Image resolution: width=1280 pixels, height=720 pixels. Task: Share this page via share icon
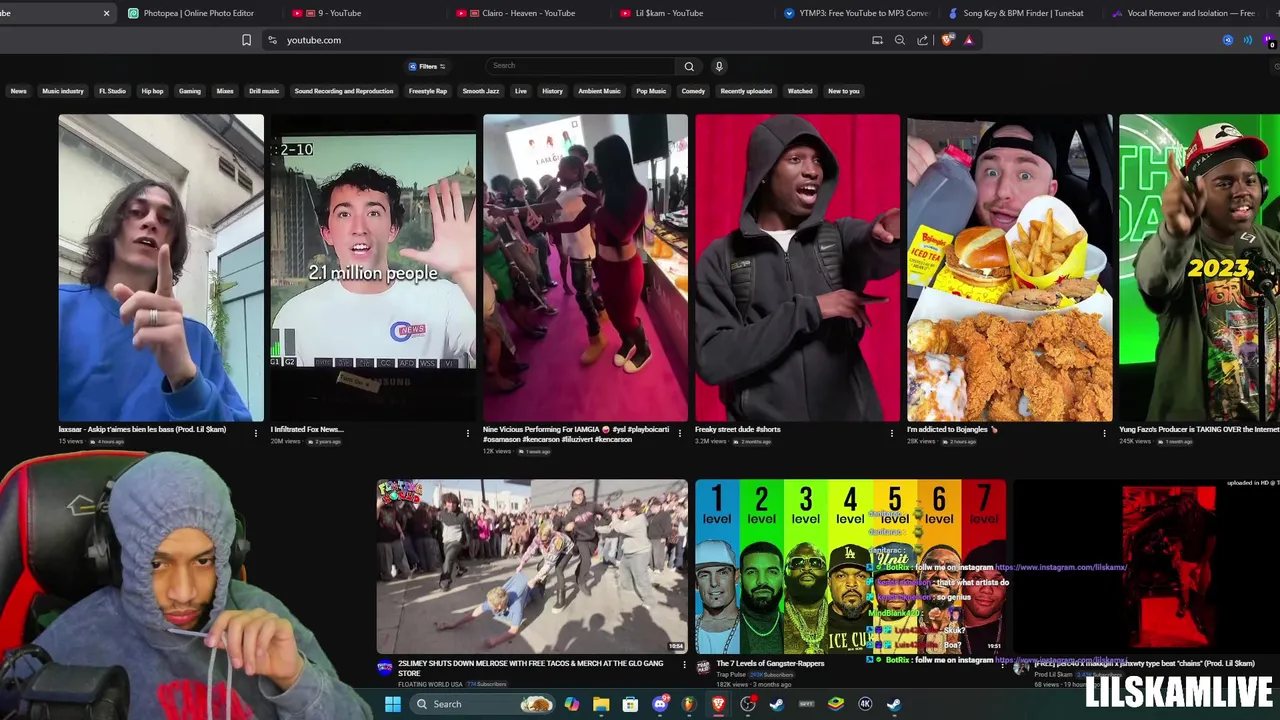point(922,40)
